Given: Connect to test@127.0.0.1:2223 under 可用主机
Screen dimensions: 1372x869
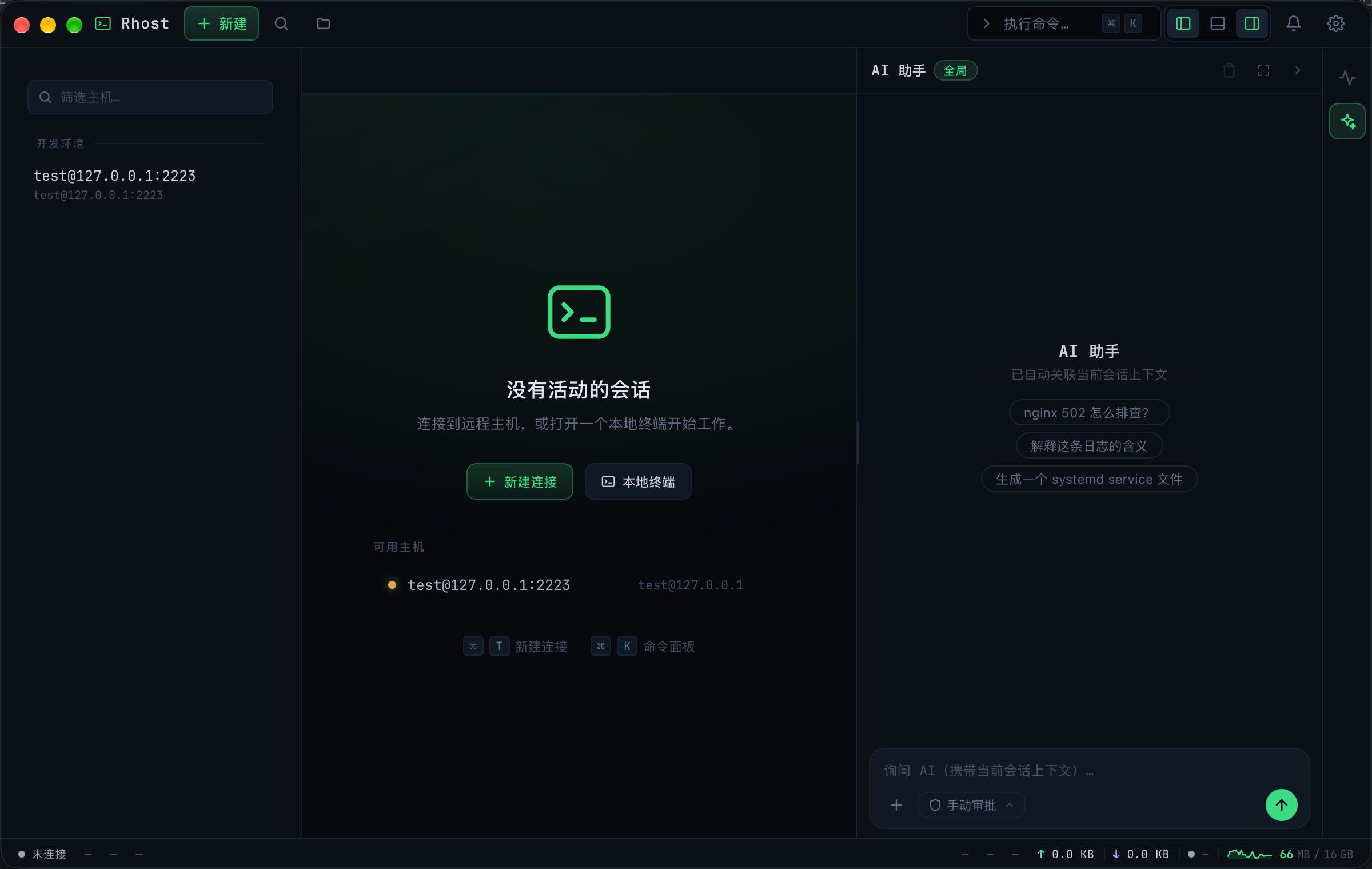Looking at the screenshot, I should pyautogui.click(x=579, y=585).
